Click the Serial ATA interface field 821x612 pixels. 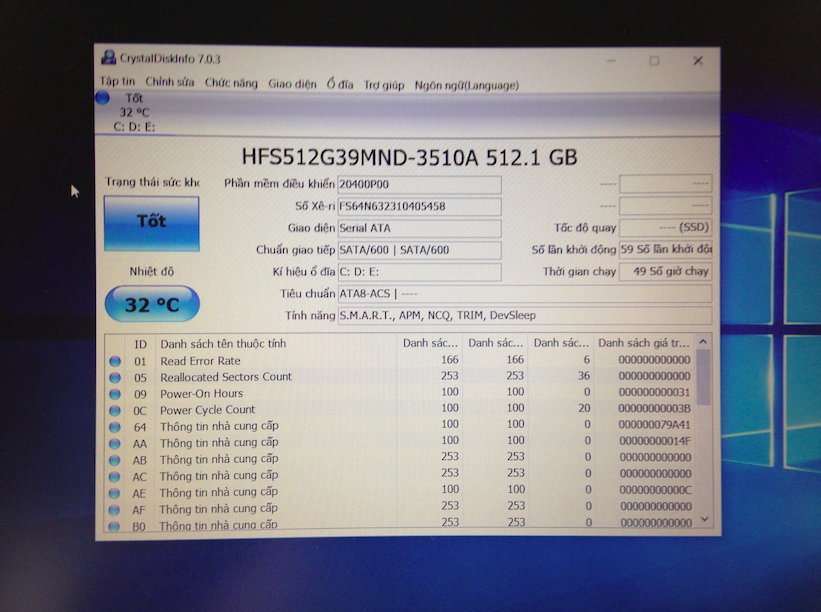419,228
